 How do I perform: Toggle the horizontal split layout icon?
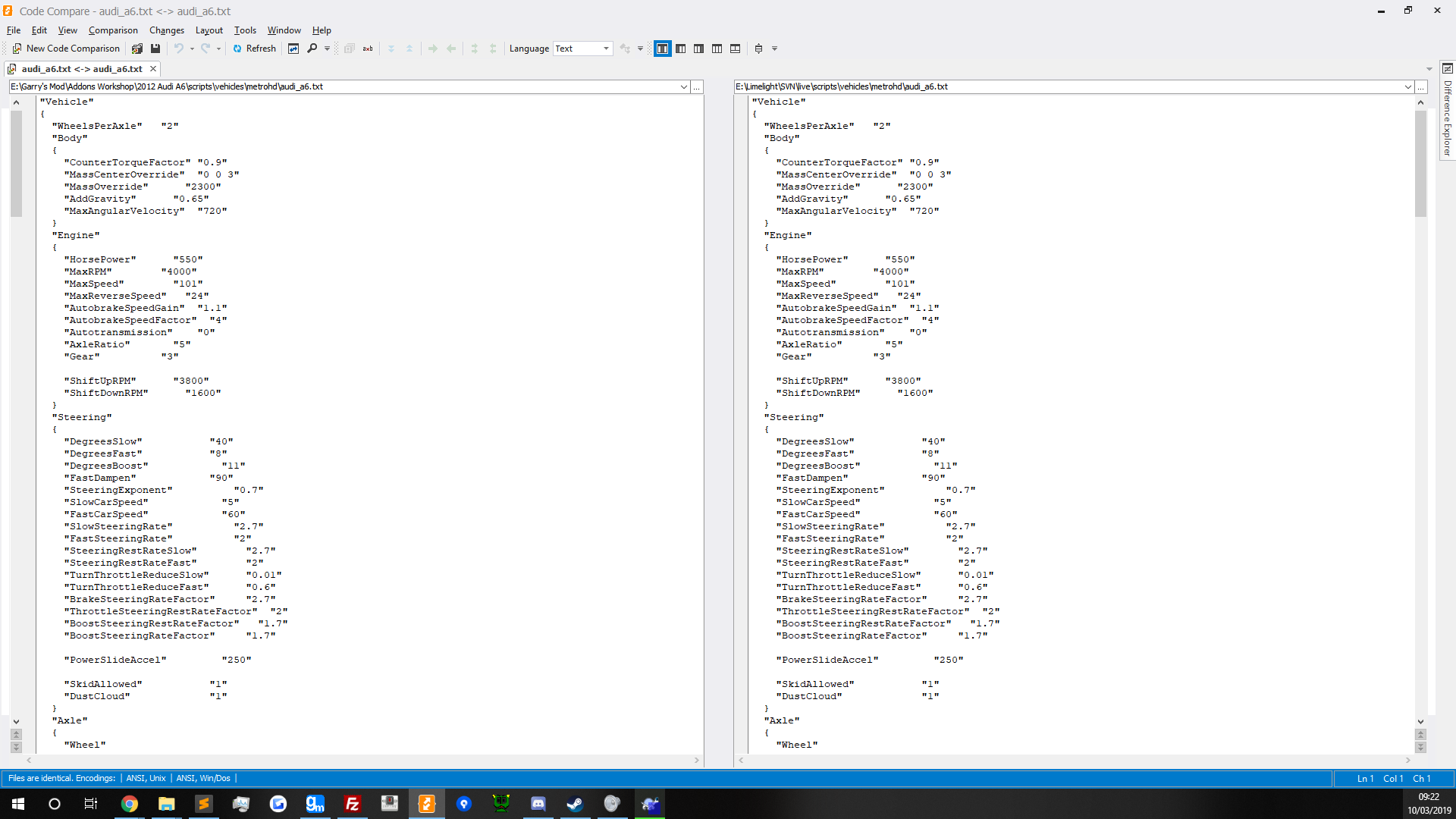pos(736,49)
